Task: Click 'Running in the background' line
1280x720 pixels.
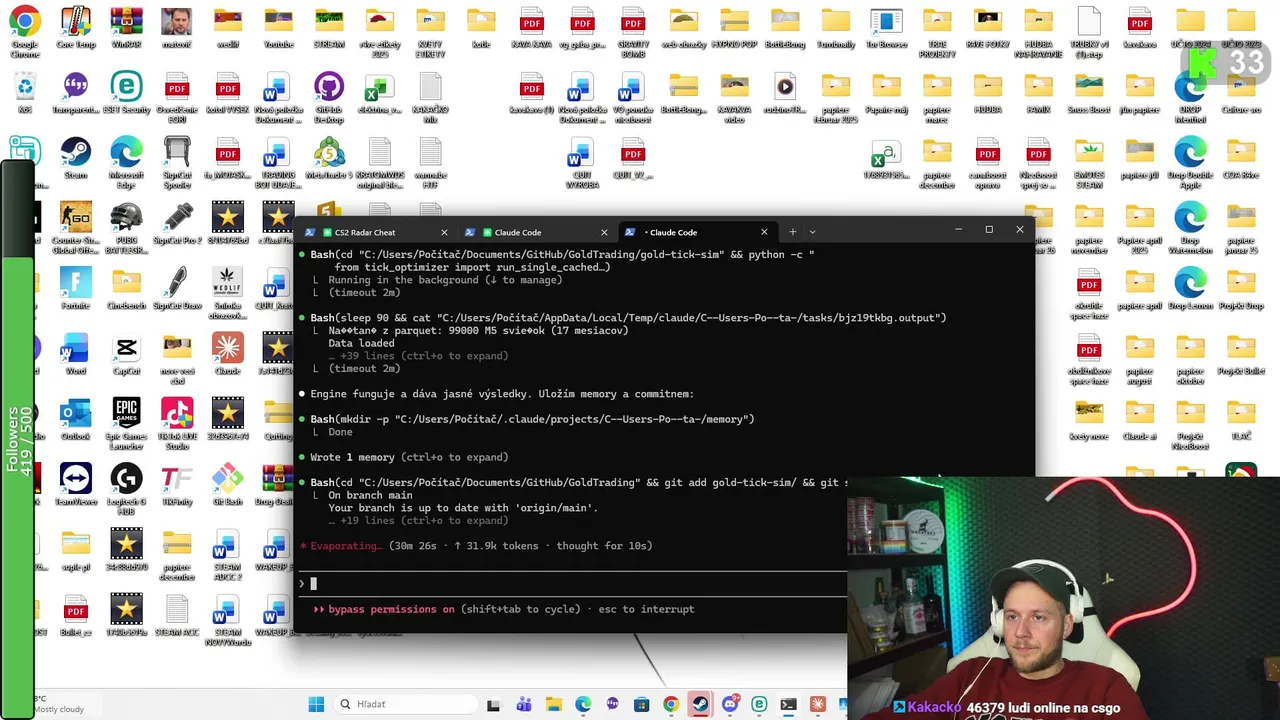Action: click(445, 280)
